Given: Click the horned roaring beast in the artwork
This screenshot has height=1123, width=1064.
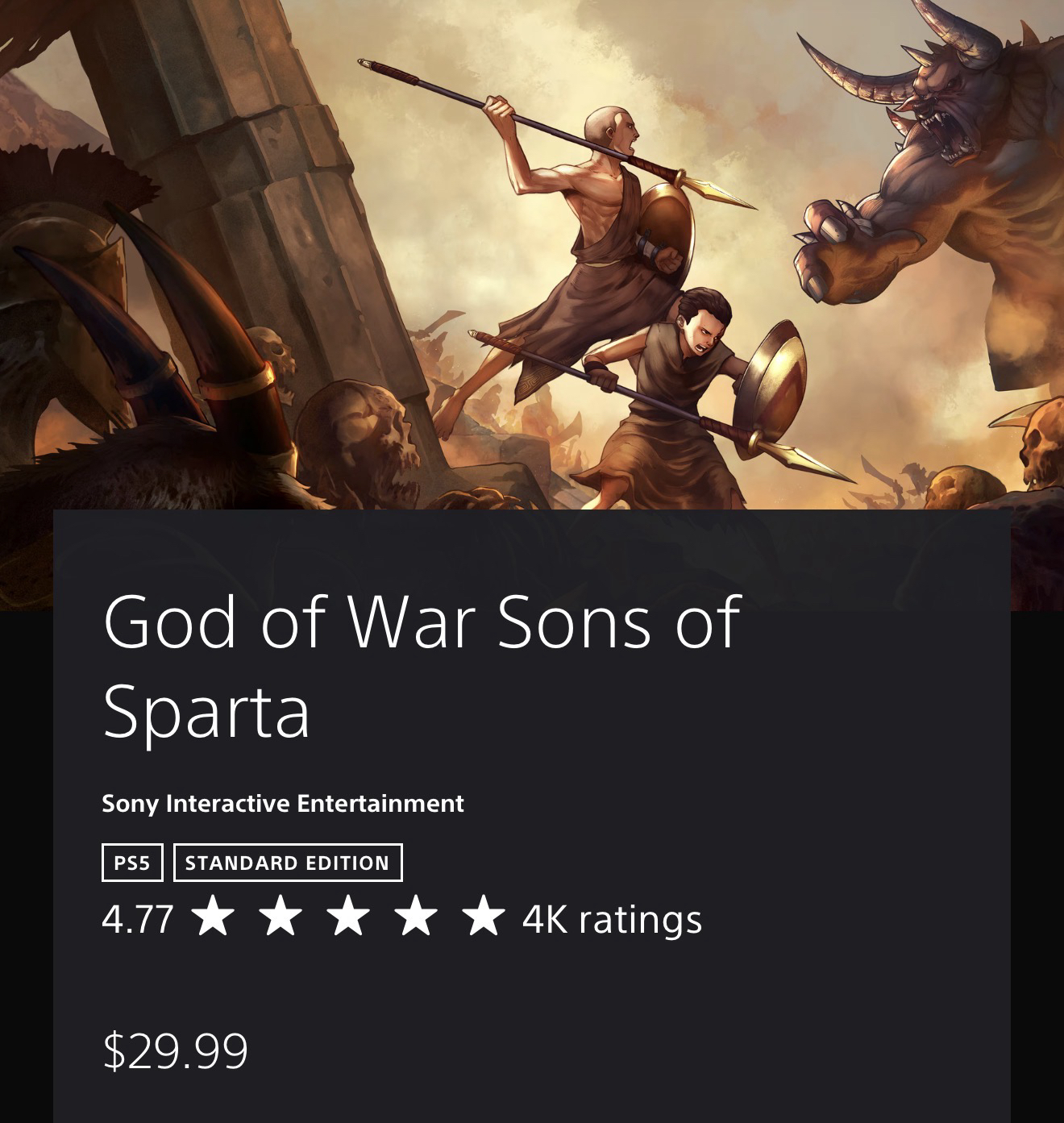Looking at the screenshot, I should tap(951, 121).
